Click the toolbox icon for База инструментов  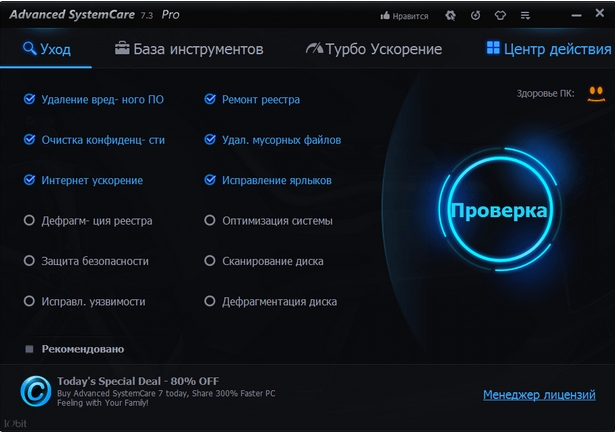pos(122,49)
